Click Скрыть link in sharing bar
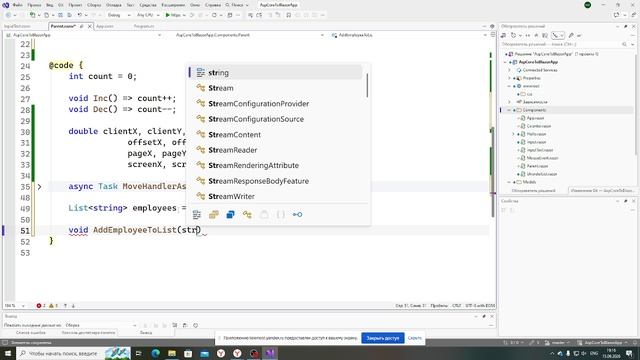 click(x=414, y=338)
